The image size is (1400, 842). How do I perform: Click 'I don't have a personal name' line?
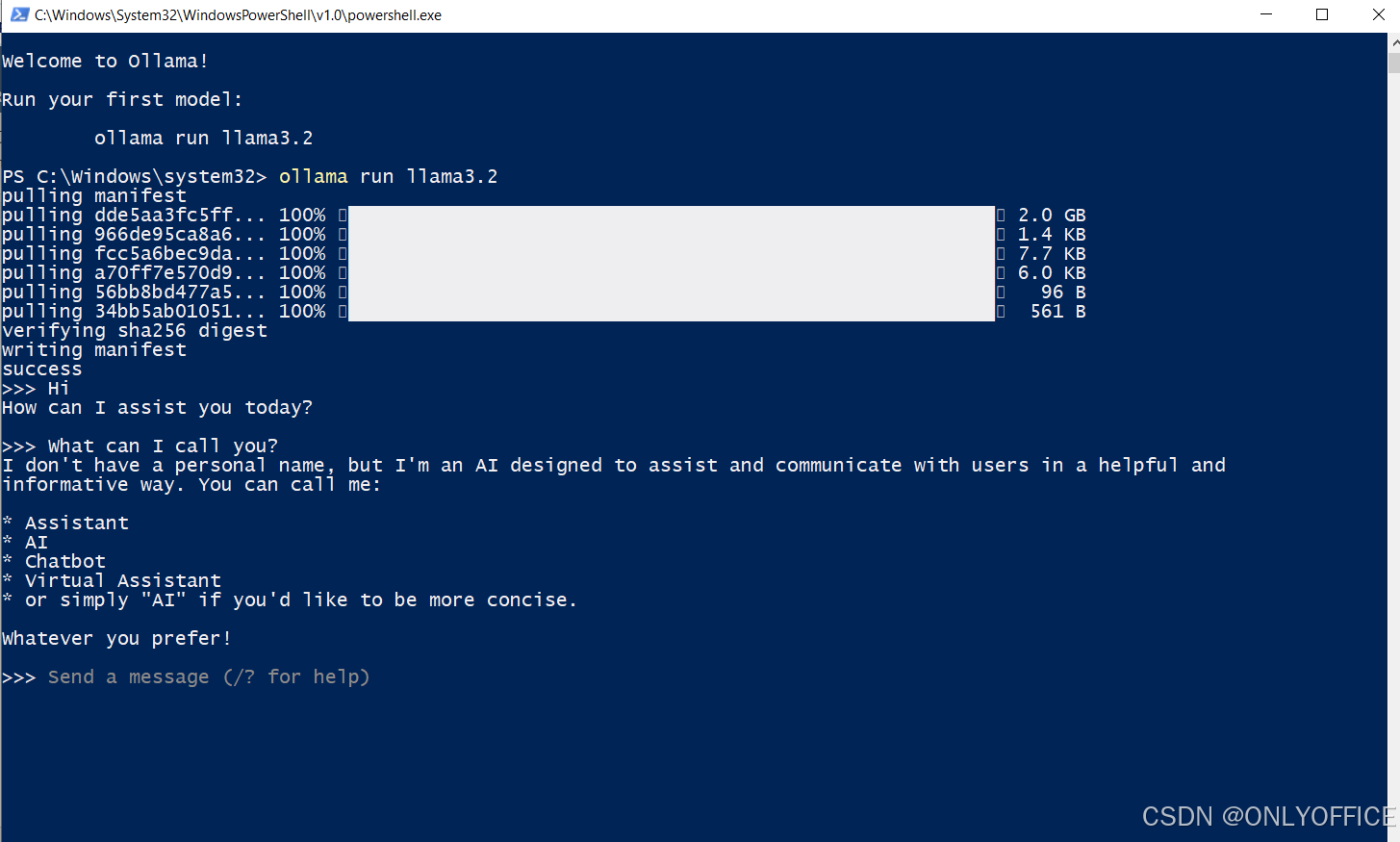pyautogui.click(x=614, y=465)
